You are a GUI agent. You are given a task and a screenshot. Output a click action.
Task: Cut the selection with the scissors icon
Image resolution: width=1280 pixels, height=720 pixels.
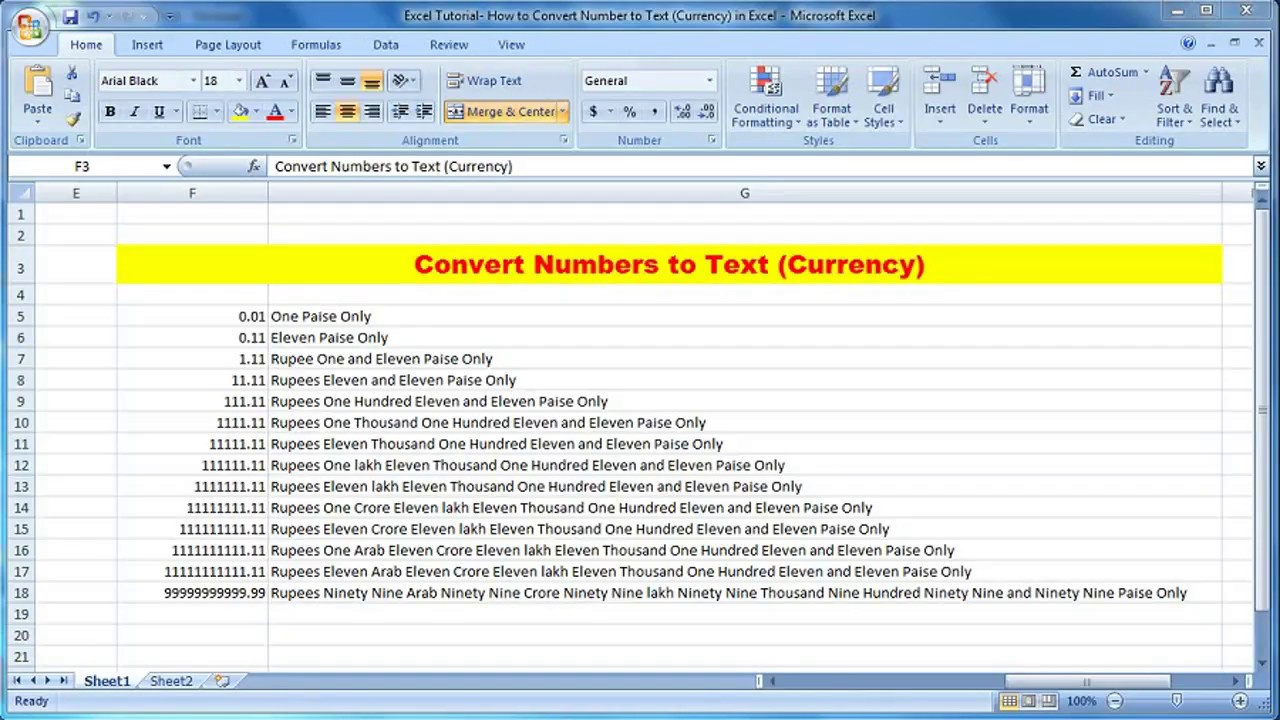coord(72,73)
